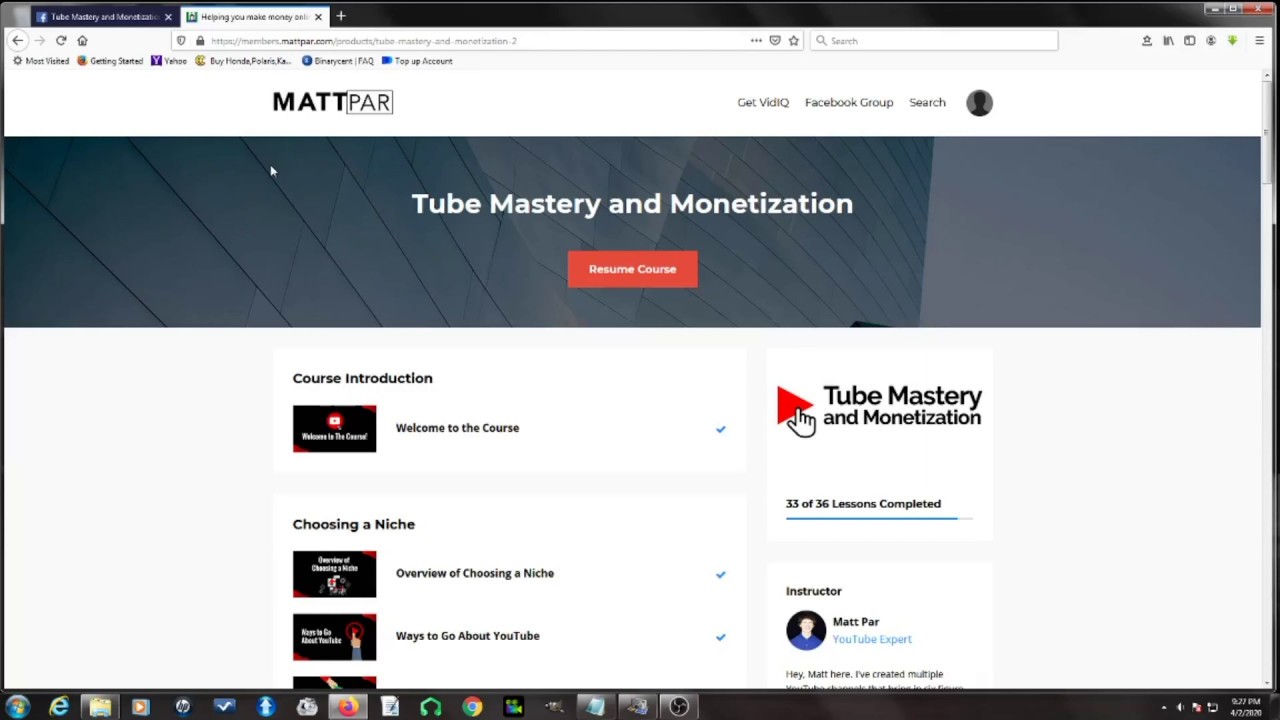
Task: Open the user profile avatar menu
Action: (979, 102)
